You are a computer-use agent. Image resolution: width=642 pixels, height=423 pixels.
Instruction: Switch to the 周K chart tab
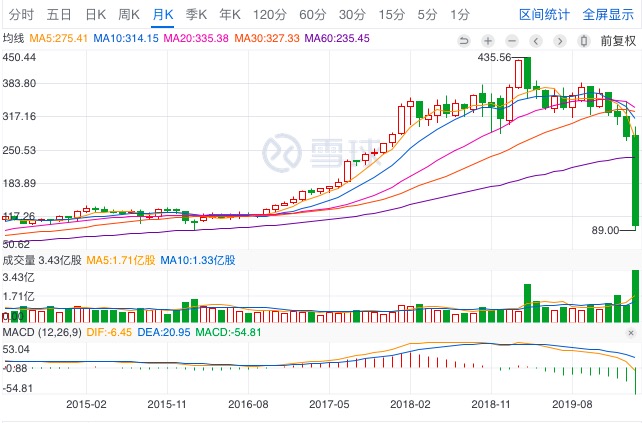(x=129, y=14)
